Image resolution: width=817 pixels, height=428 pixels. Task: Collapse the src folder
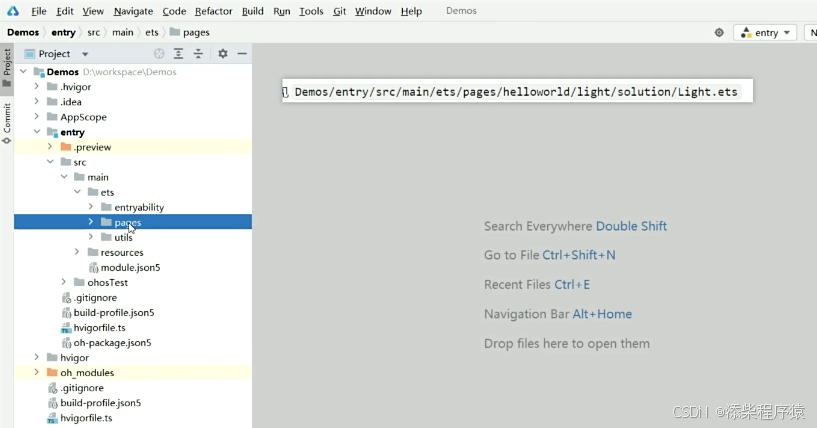51,162
